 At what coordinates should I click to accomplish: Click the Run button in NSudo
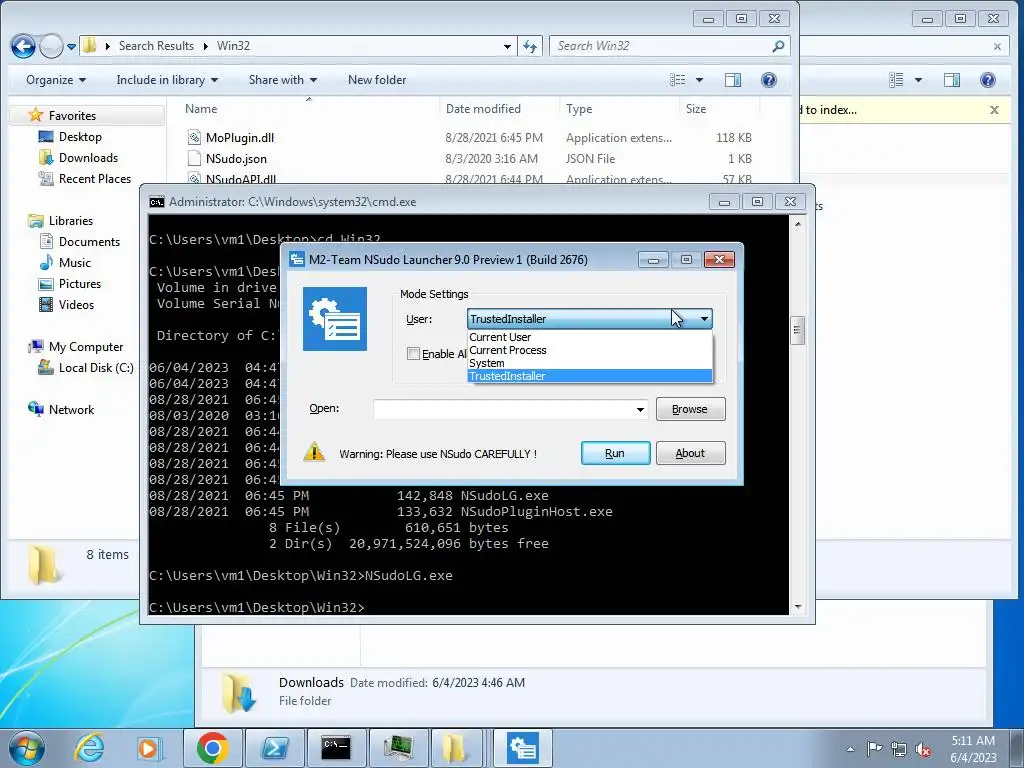click(x=615, y=453)
